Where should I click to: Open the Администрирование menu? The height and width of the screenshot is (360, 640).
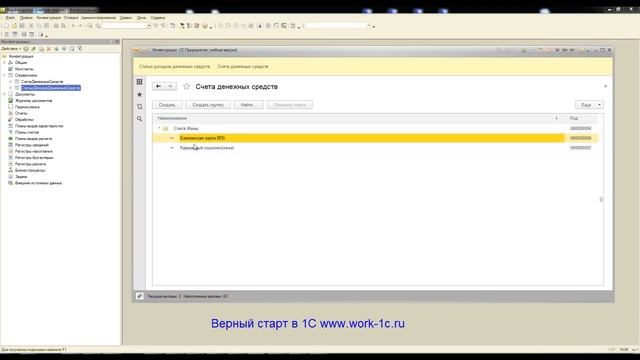tap(98, 18)
